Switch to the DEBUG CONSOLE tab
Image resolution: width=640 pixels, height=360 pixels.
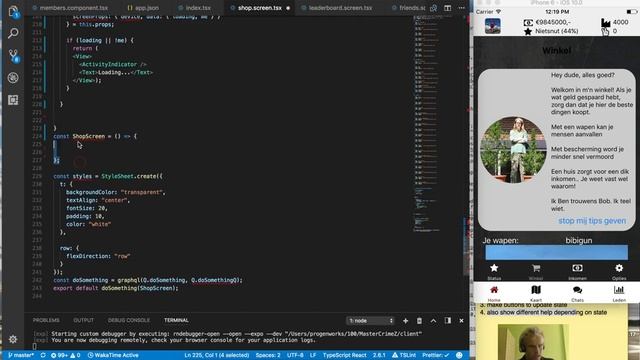click(x=129, y=320)
